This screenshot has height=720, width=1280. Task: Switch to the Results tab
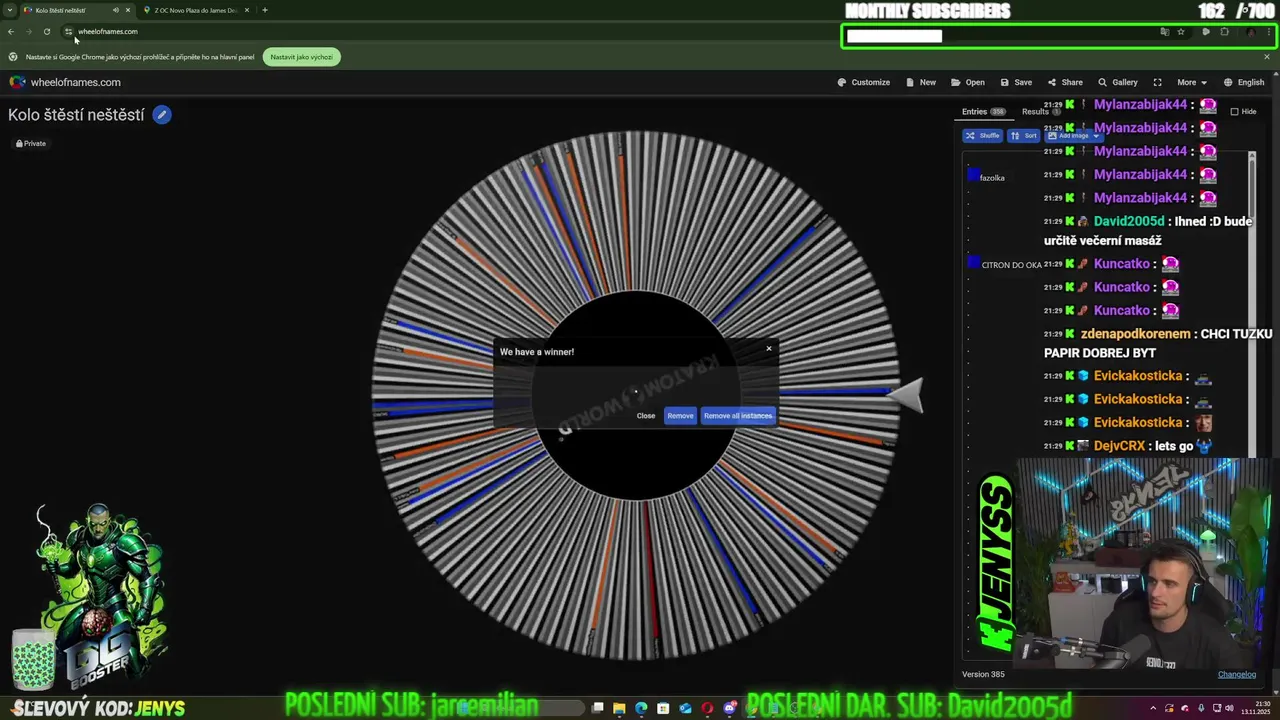tap(1040, 111)
